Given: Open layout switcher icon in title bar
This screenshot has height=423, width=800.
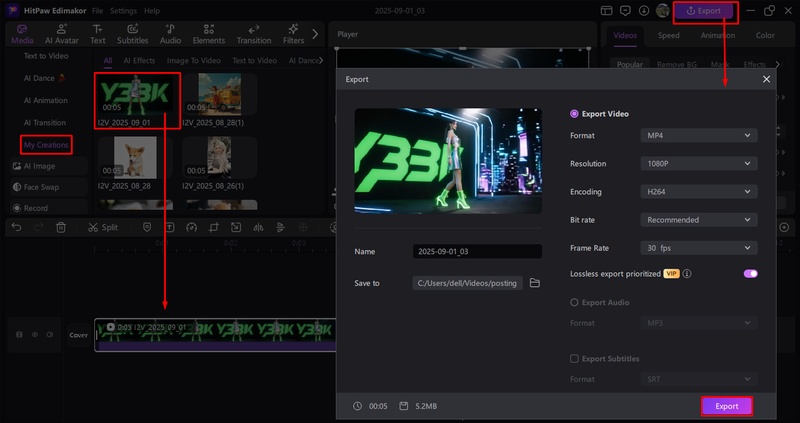Looking at the screenshot, I should pos(606,11).
